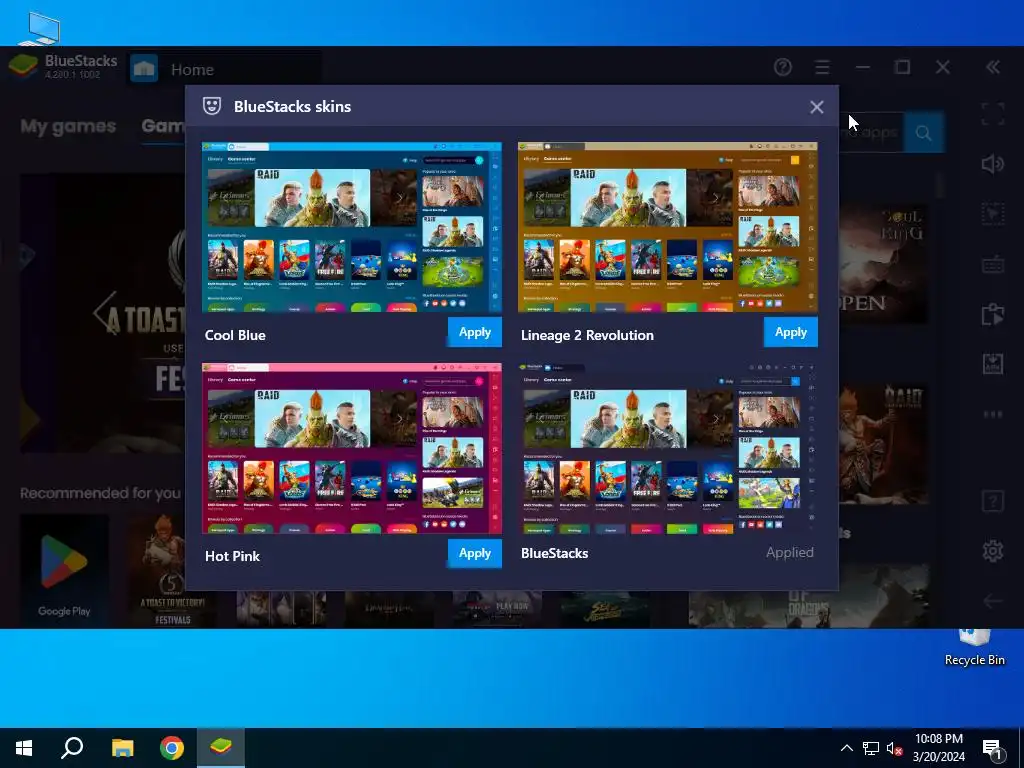Click the Hot Pink skin name
Image resolution: width=1024 pixels, height=768 pixels.
(232, 556)
